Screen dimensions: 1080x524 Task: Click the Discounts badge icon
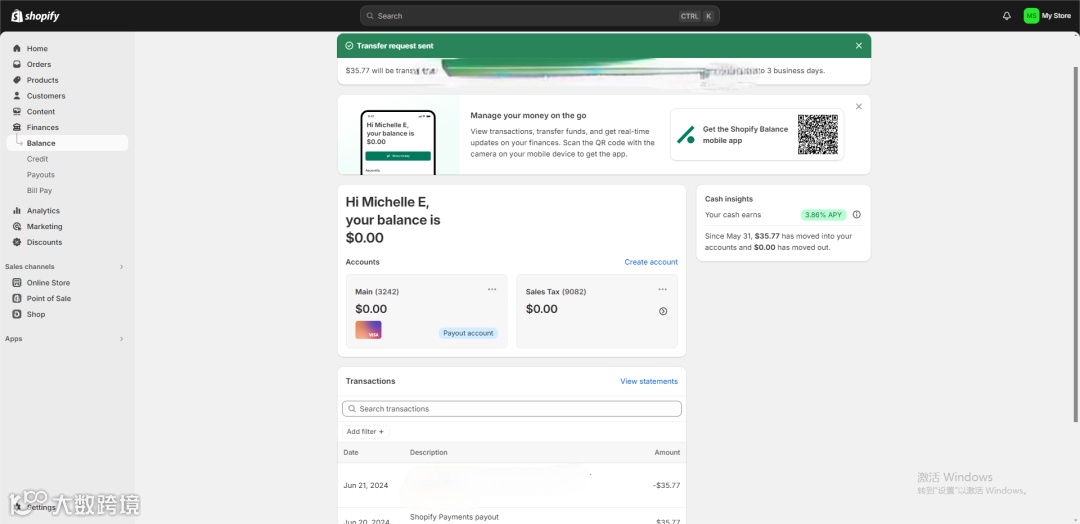17,242
